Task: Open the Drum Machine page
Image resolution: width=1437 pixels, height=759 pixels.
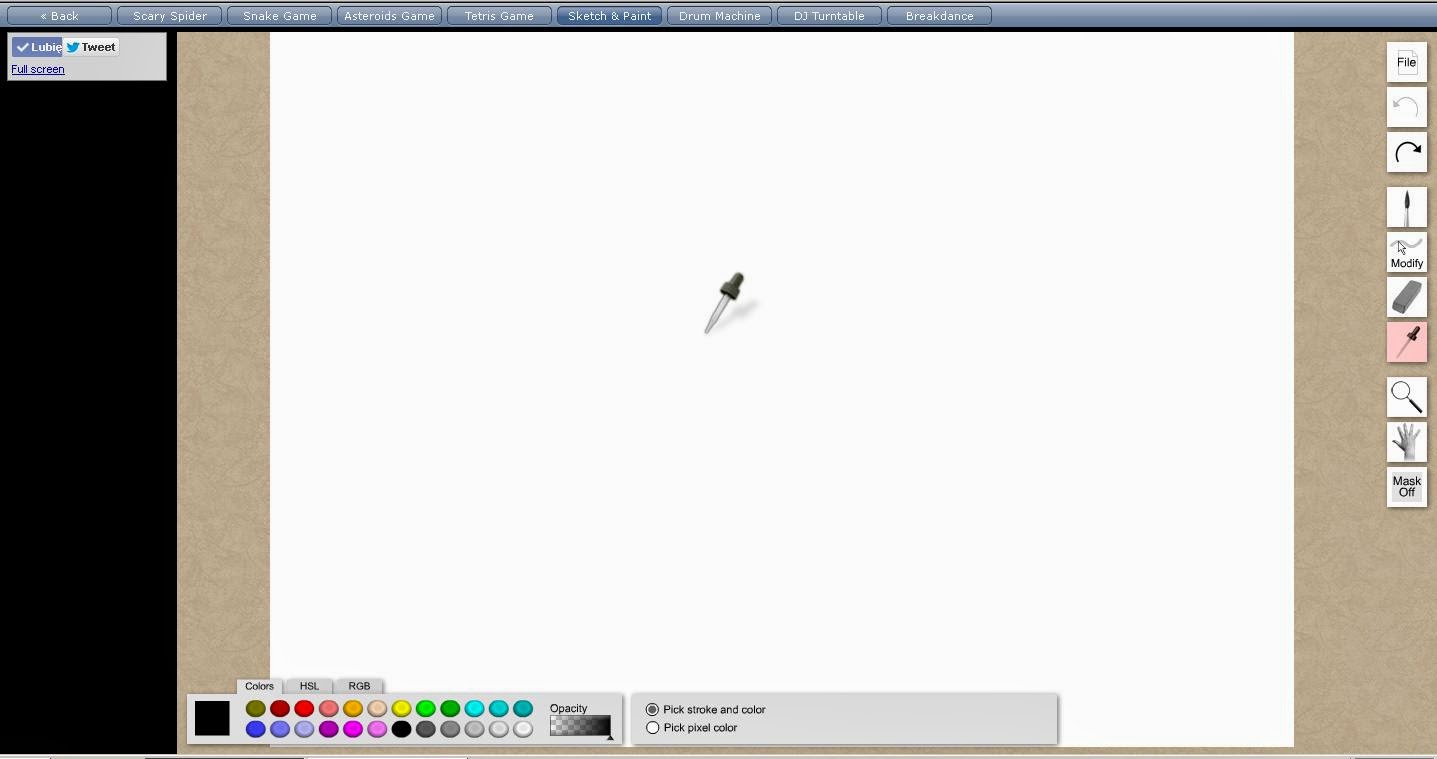Action: point(718,15)
